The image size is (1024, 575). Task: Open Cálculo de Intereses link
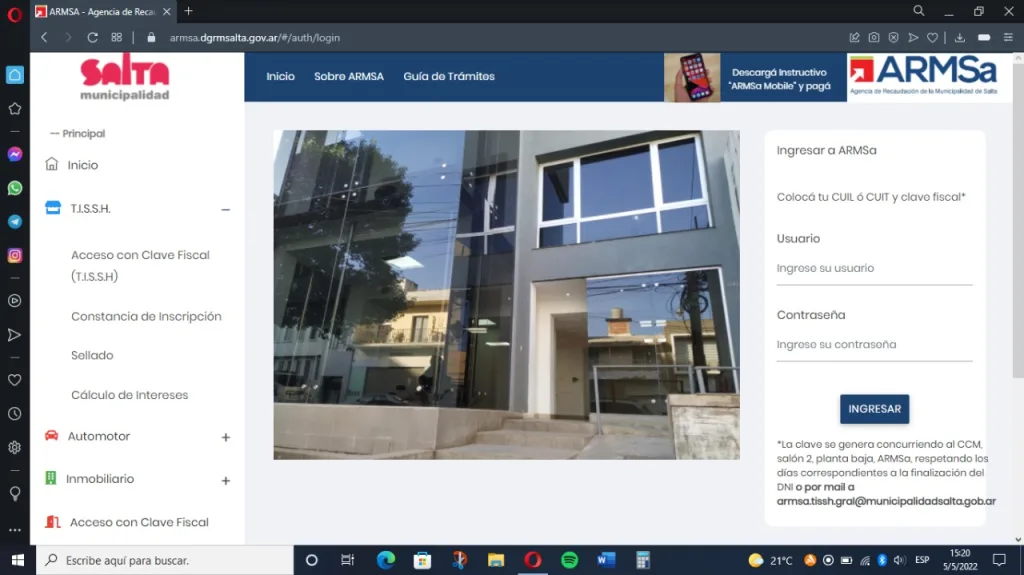(129, 395)
